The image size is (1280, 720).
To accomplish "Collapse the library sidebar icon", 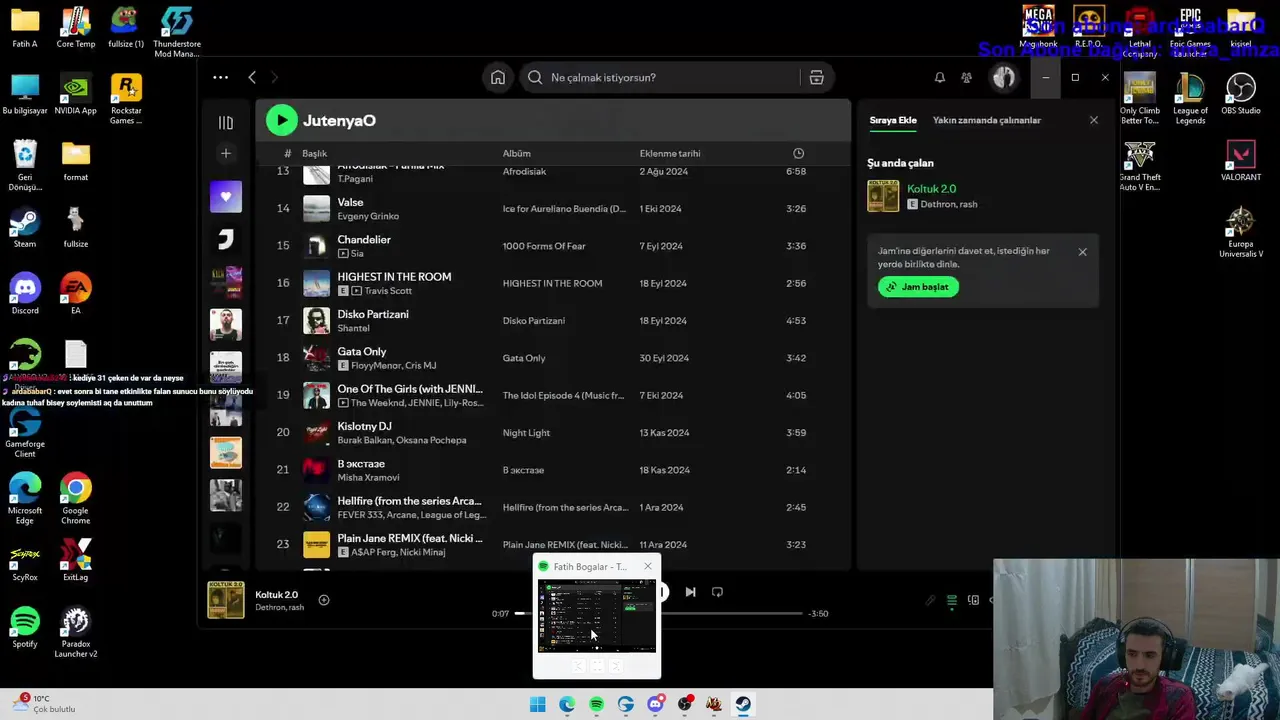I will point(226,122).
